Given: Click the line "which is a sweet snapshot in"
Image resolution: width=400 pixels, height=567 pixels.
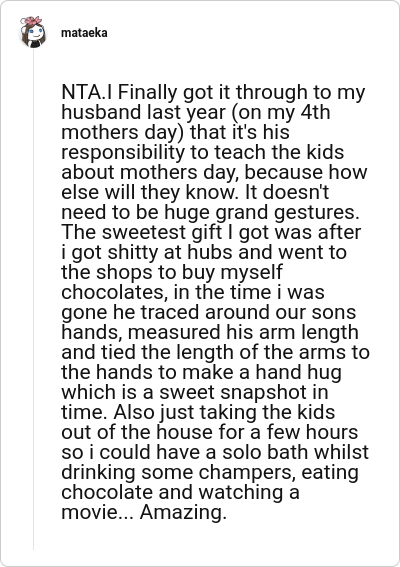Looking at the screenshot, I should point(195,392).
